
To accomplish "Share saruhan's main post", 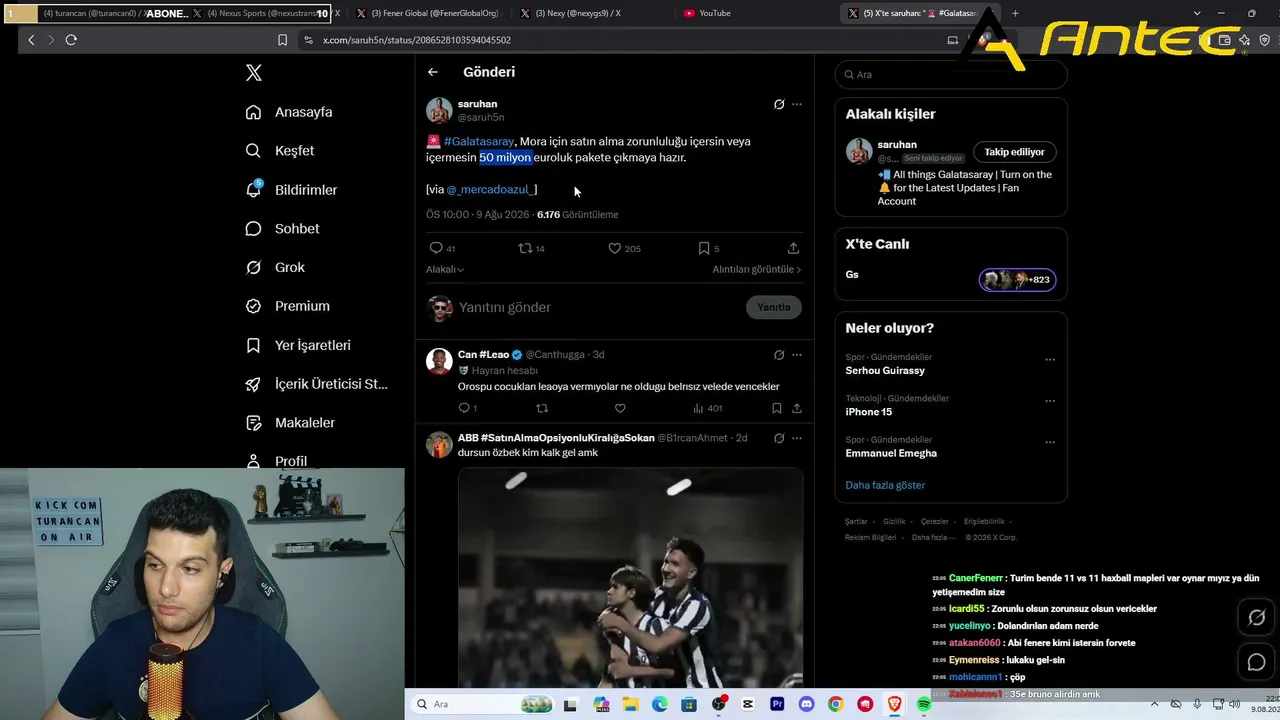I will tap(793, 248).
